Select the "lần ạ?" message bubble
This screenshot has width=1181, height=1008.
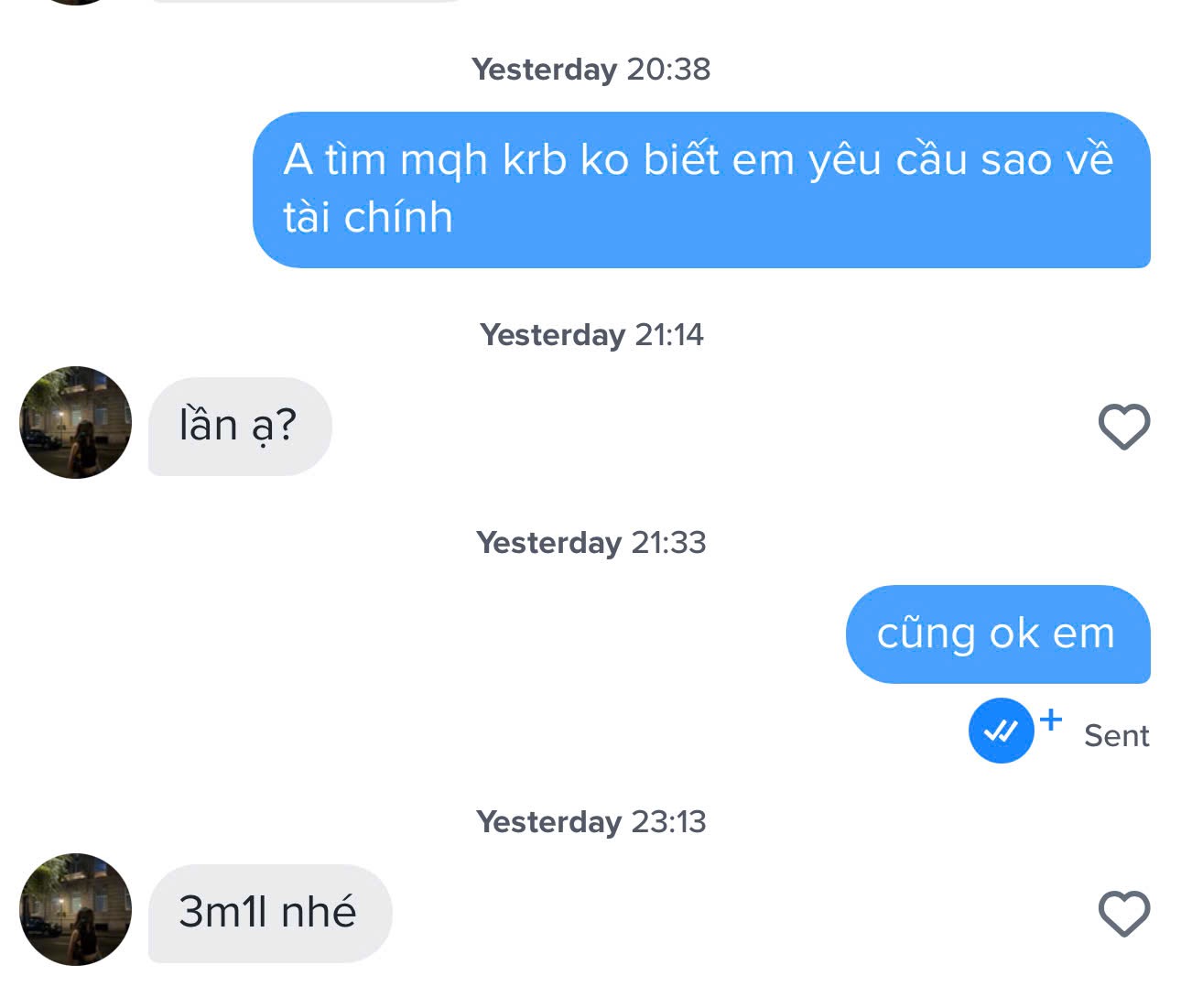point(239,426)
